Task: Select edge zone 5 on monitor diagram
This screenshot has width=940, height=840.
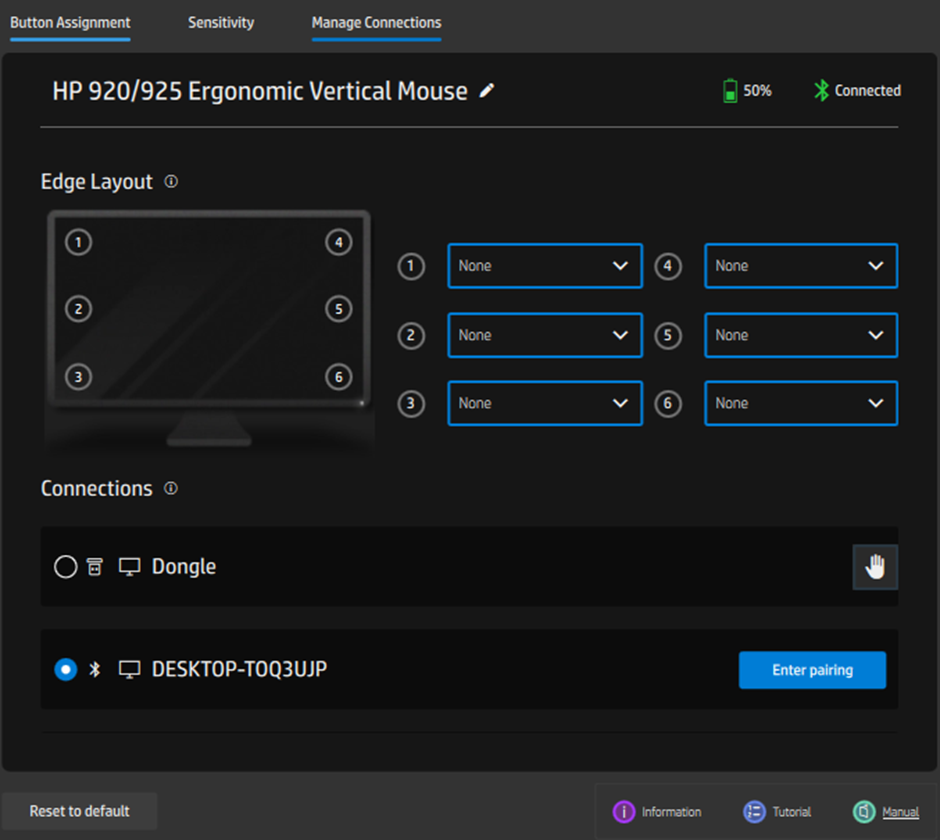Action: click(x=339, y=309)
